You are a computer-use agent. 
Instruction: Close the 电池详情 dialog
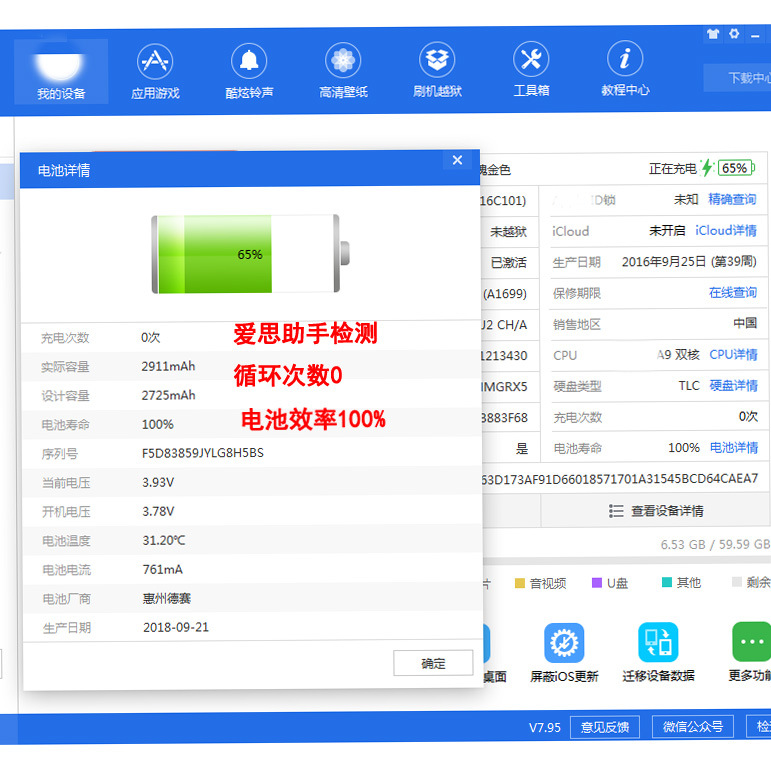click(457, 161)
